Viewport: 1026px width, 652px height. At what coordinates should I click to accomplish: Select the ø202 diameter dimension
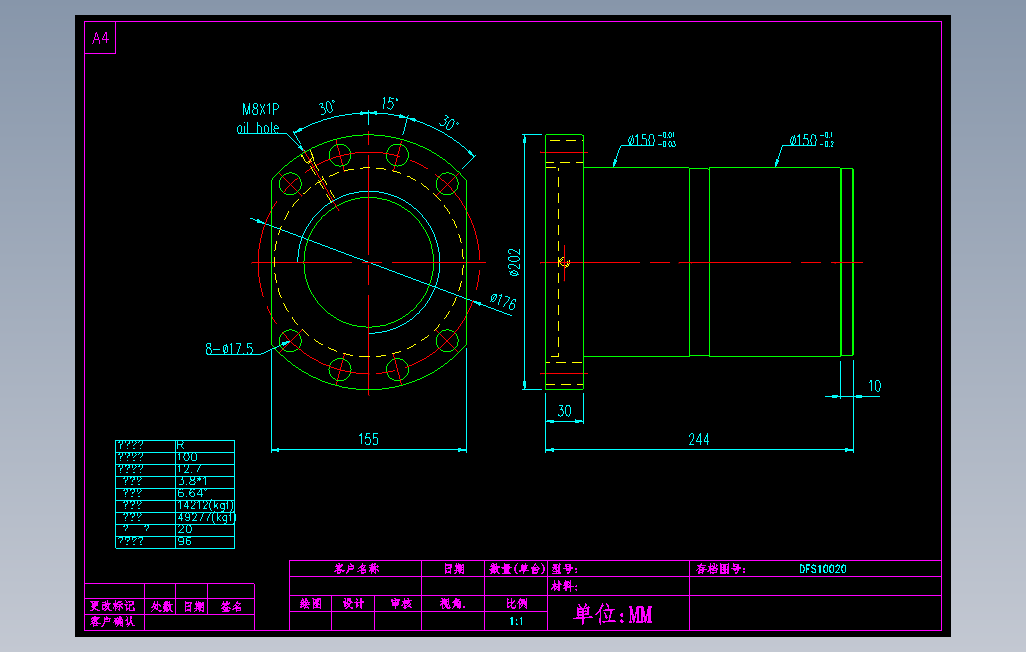(514, 263)
